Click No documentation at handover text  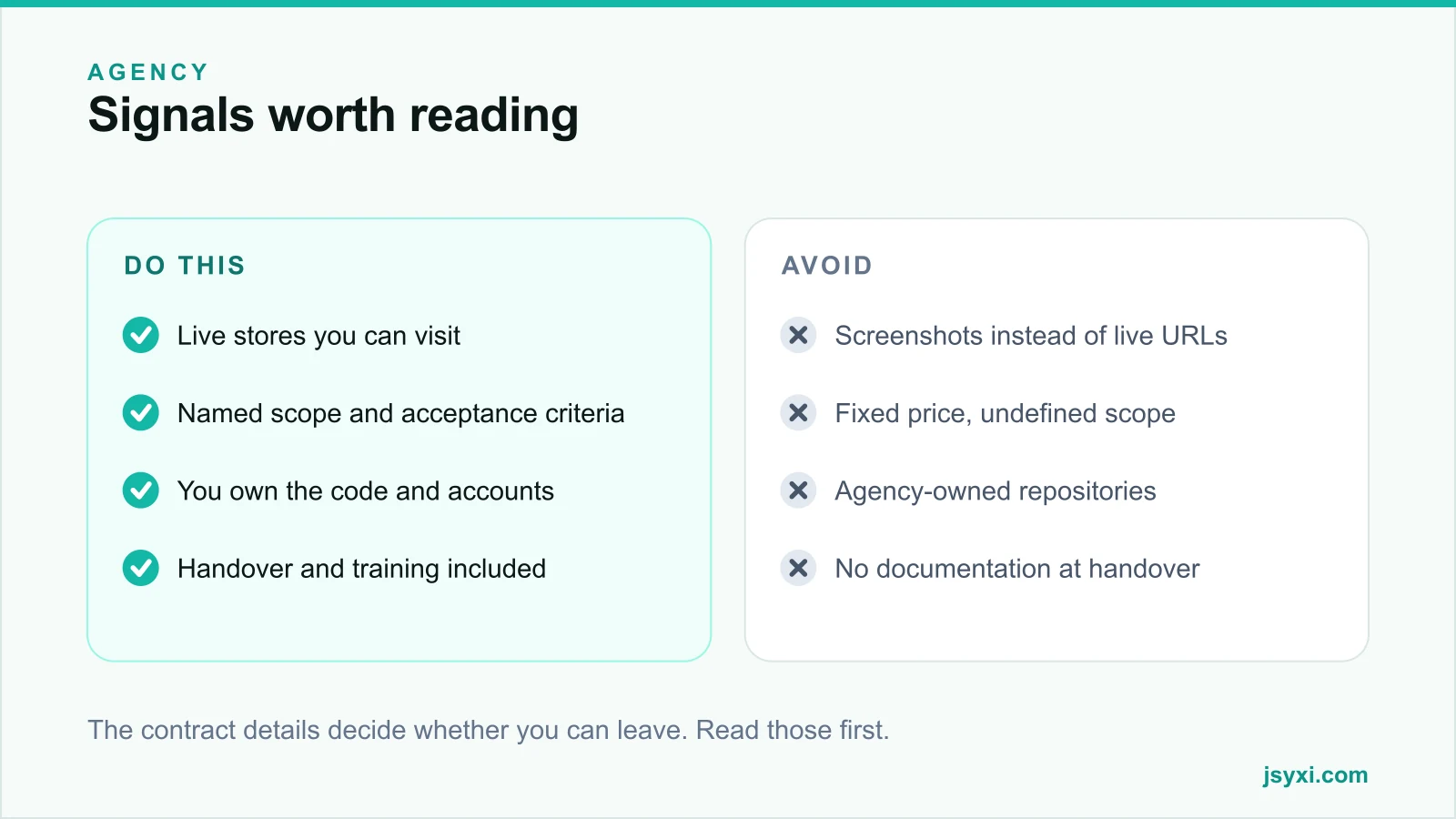1017,569
